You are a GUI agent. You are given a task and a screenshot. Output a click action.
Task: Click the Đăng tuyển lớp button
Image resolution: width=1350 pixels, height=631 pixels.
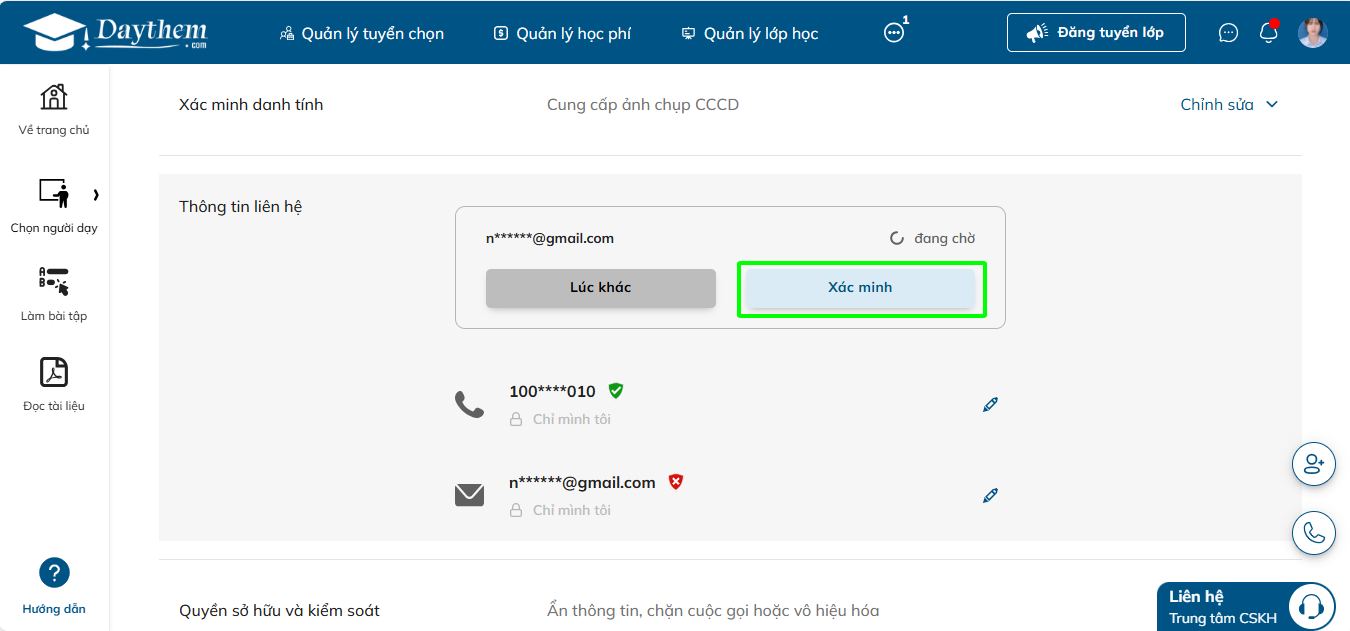pos(1096,32)
